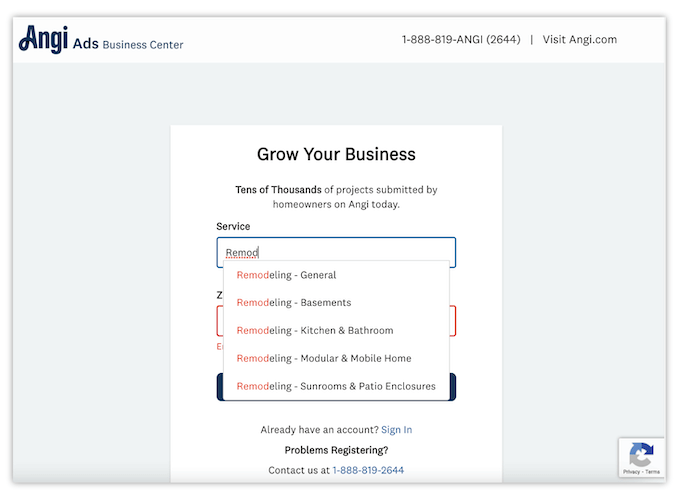Click the 1-888-819-ANGI header phone number
This screenshot has height=490, width=680.
tap(460, 40)
